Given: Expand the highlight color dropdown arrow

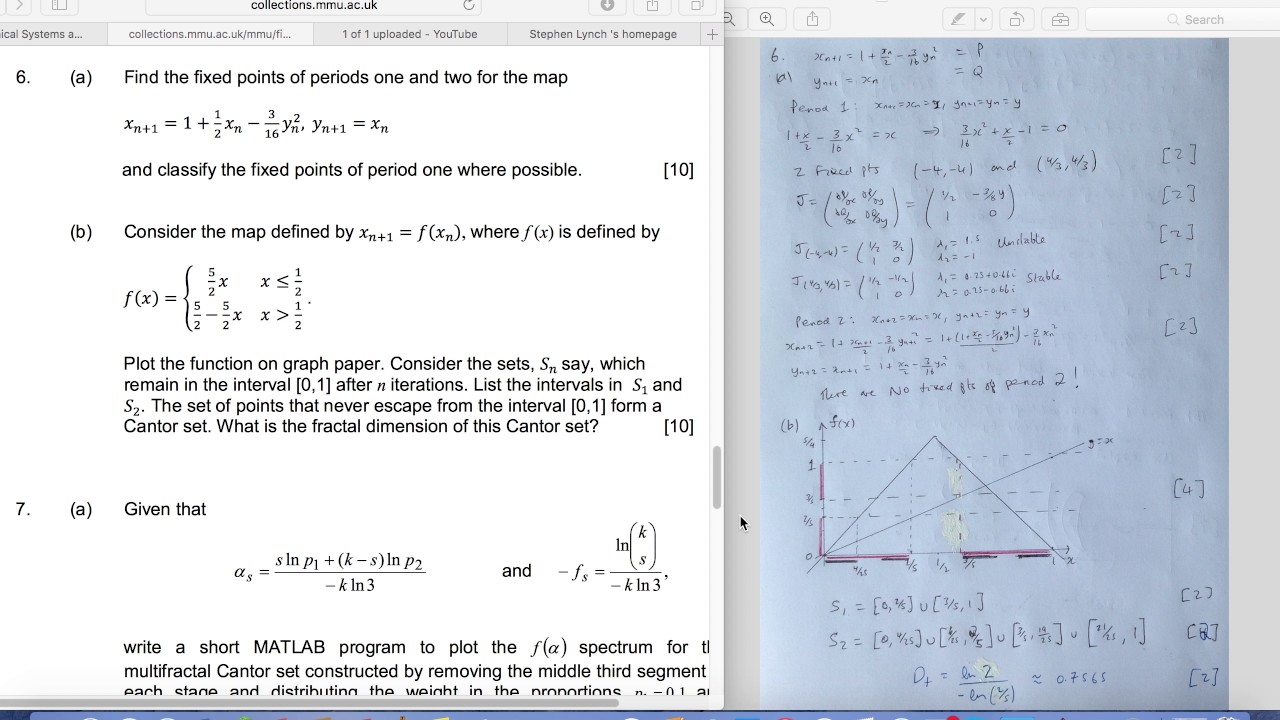Looking at the screenshot, I should coord(983,19).
